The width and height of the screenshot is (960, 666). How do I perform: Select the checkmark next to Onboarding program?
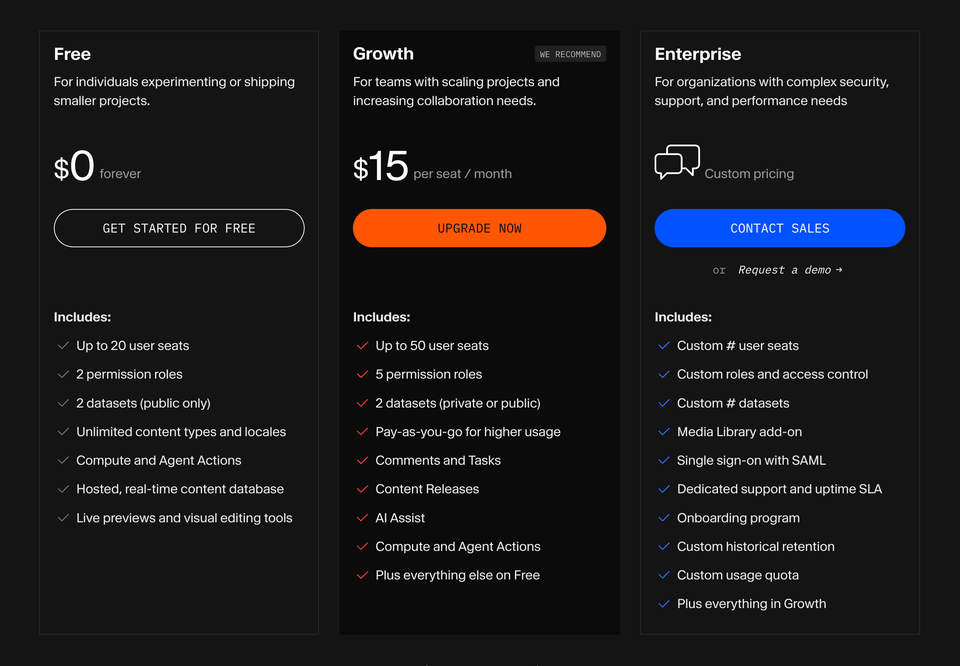click(x=662, y=517)
